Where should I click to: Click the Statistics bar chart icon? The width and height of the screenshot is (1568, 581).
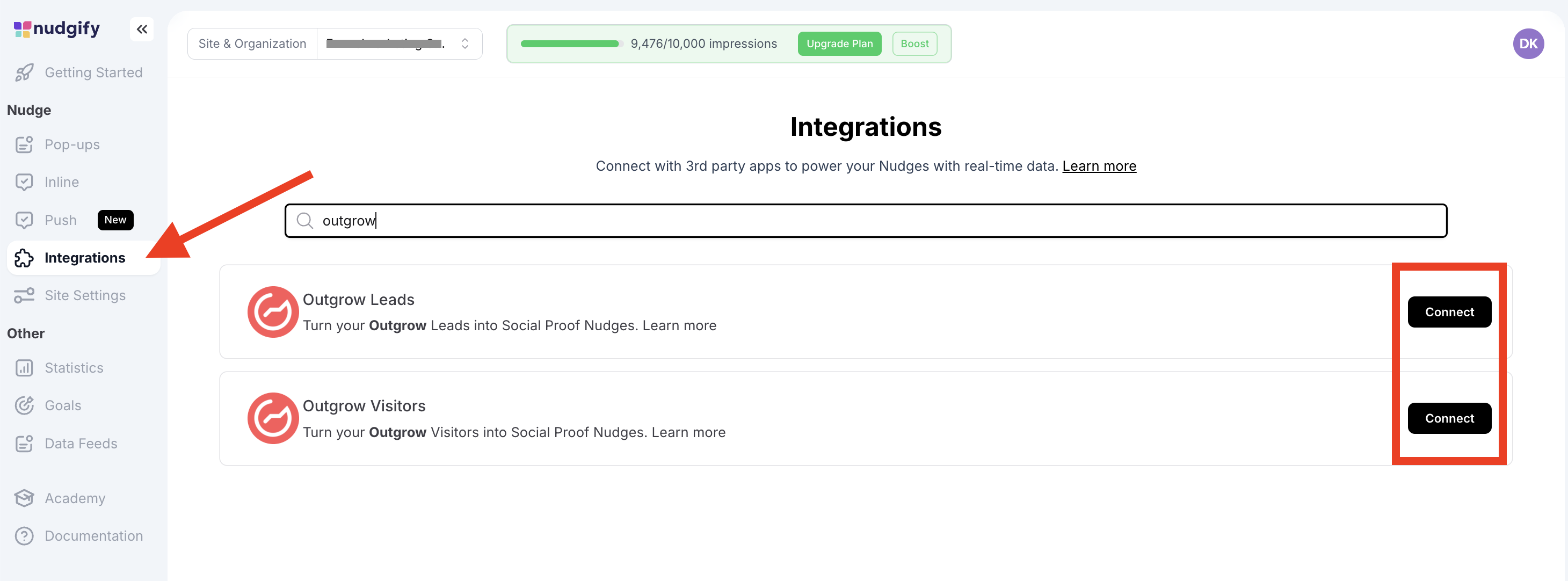(24, 368)
